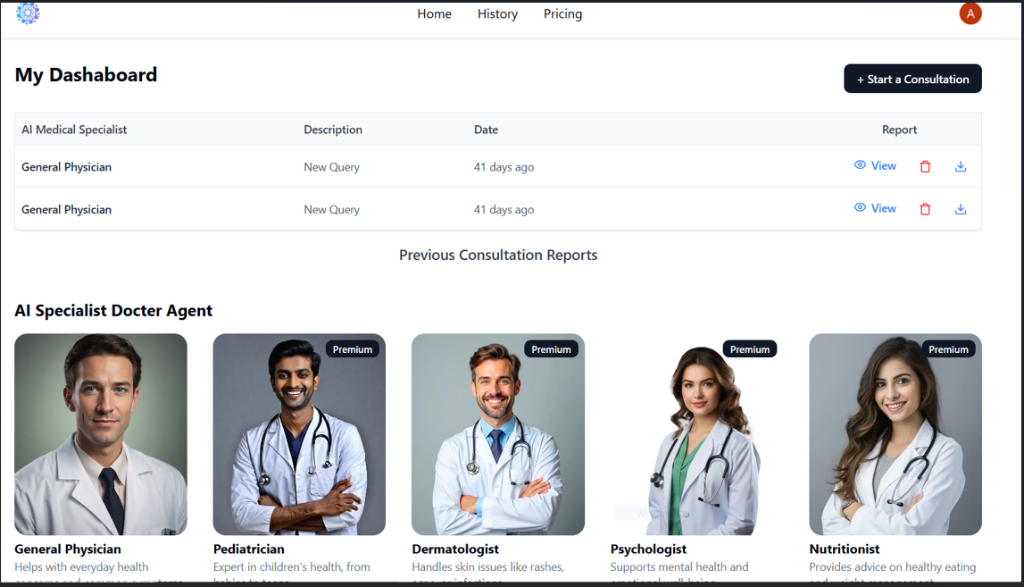Go to the Home nav item
The image size is (1024, 587).
[x=434, y=14]
